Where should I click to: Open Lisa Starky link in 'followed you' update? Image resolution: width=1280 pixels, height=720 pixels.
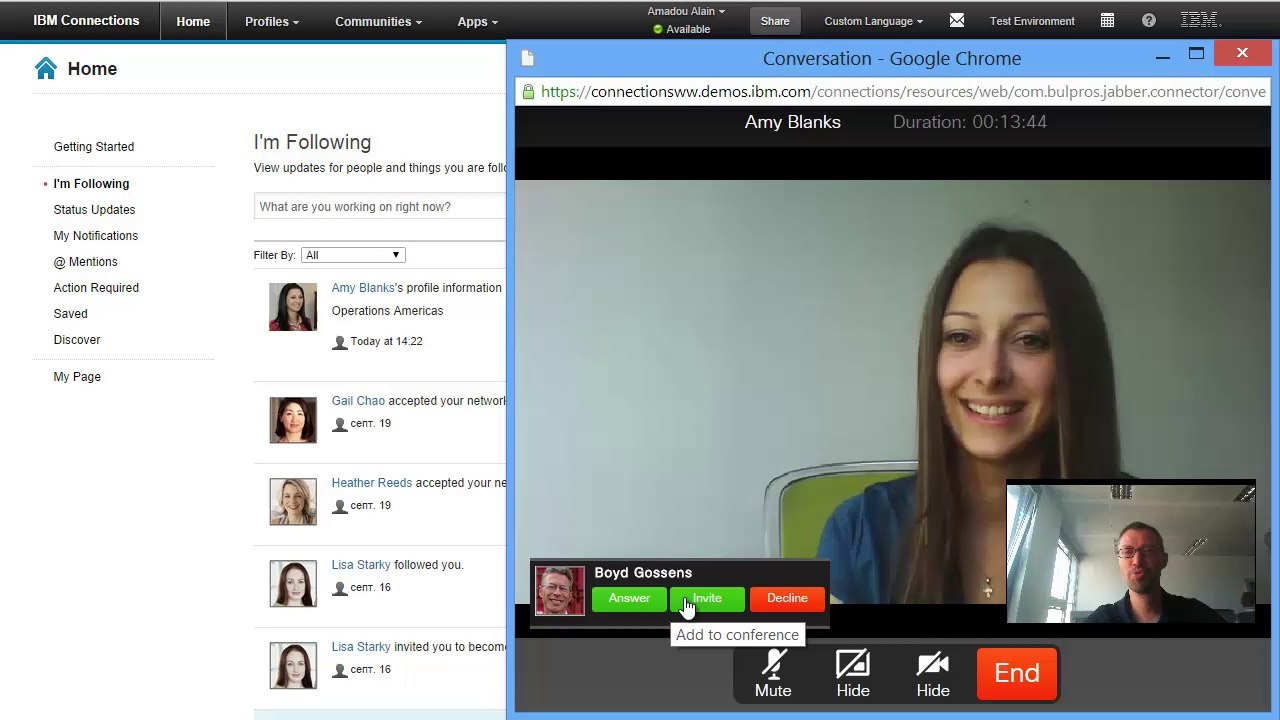coord(361,565)
